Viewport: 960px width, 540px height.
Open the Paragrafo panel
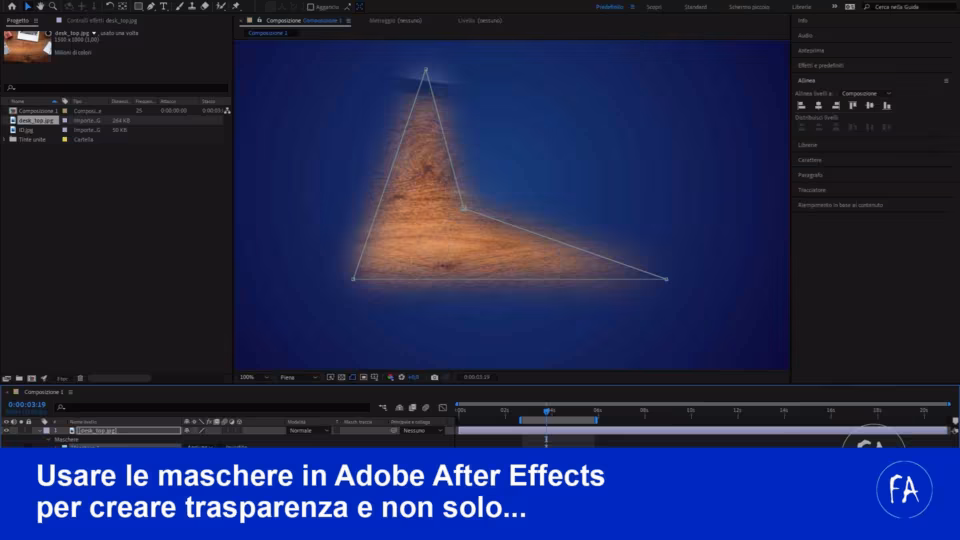[810, 175]
